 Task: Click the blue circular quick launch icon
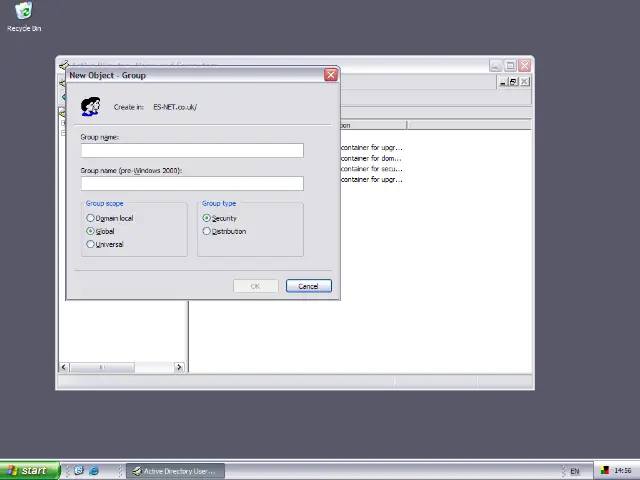click(x=79, y=471)
